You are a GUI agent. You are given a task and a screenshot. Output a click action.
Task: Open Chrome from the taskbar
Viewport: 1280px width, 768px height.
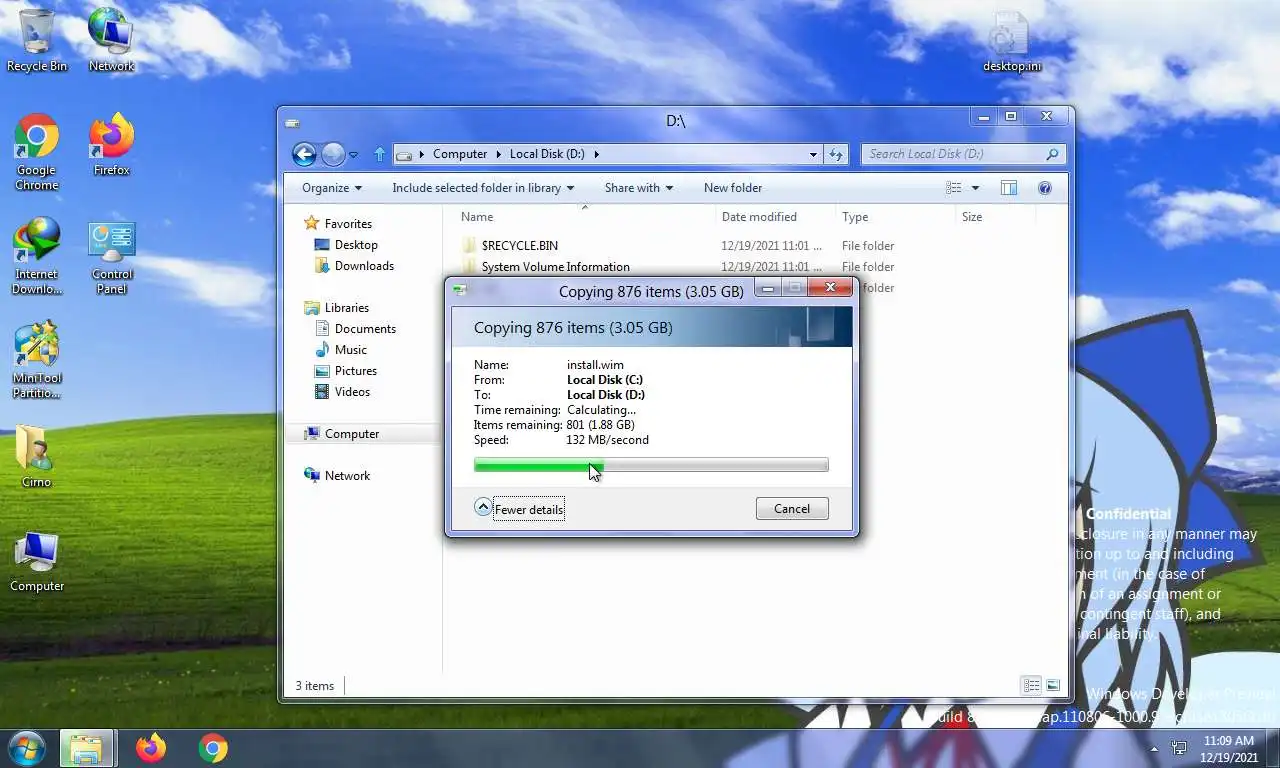coord(213,748)
